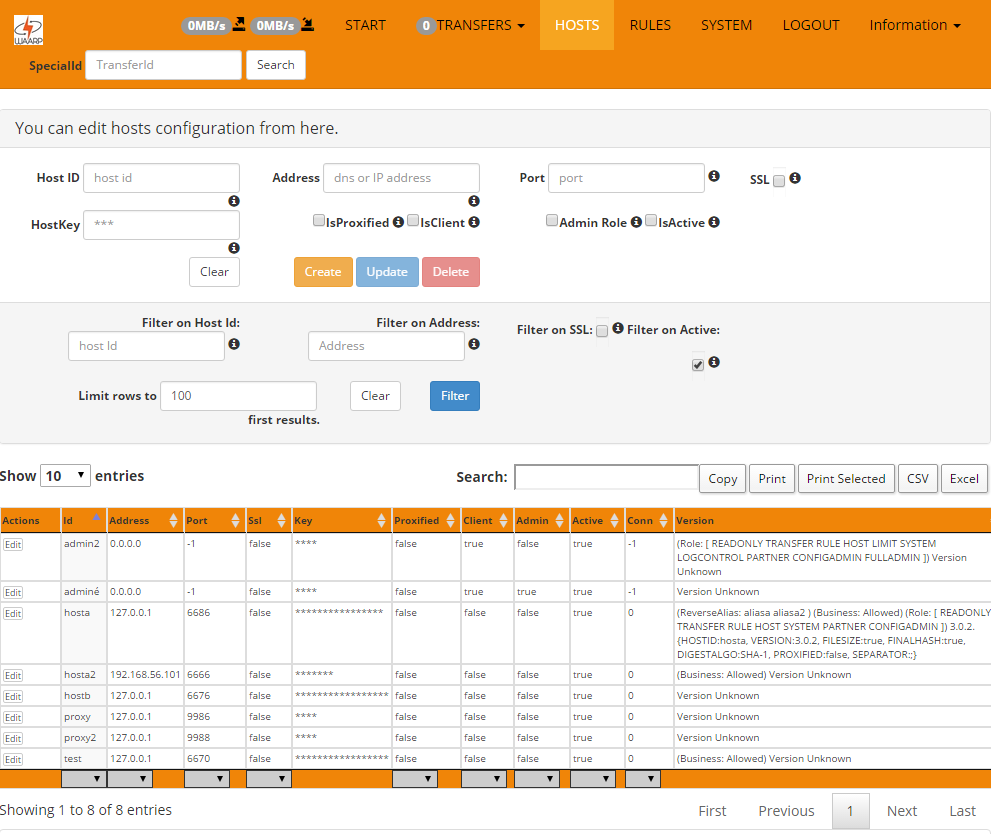This screenshot has width=991, height=834.
Task: Click the Waarp logo icon
Action: tap(28, 30)
